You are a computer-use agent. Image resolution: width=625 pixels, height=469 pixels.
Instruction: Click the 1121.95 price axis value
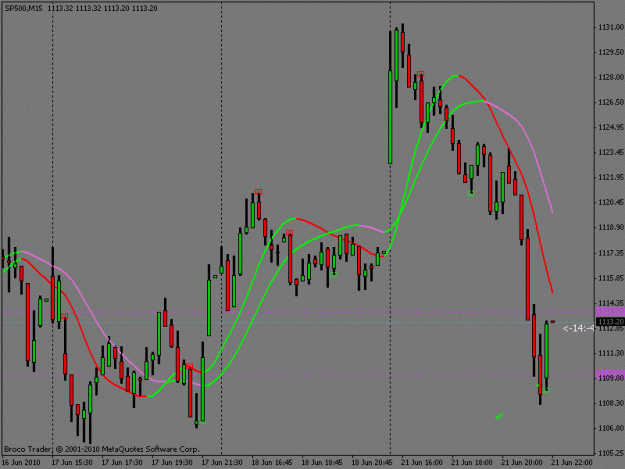coord(610,177)
